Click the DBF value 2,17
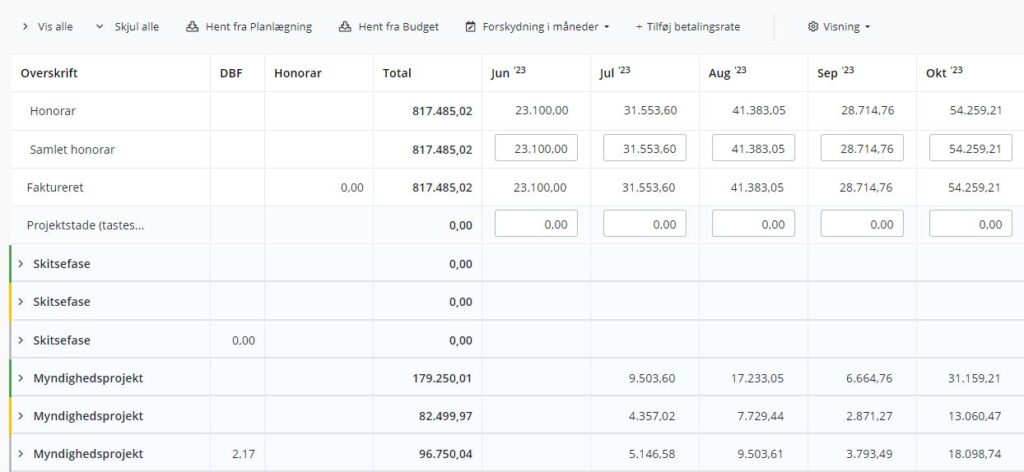The height and width of the screenshot is (472, 1024). (244, 454)
